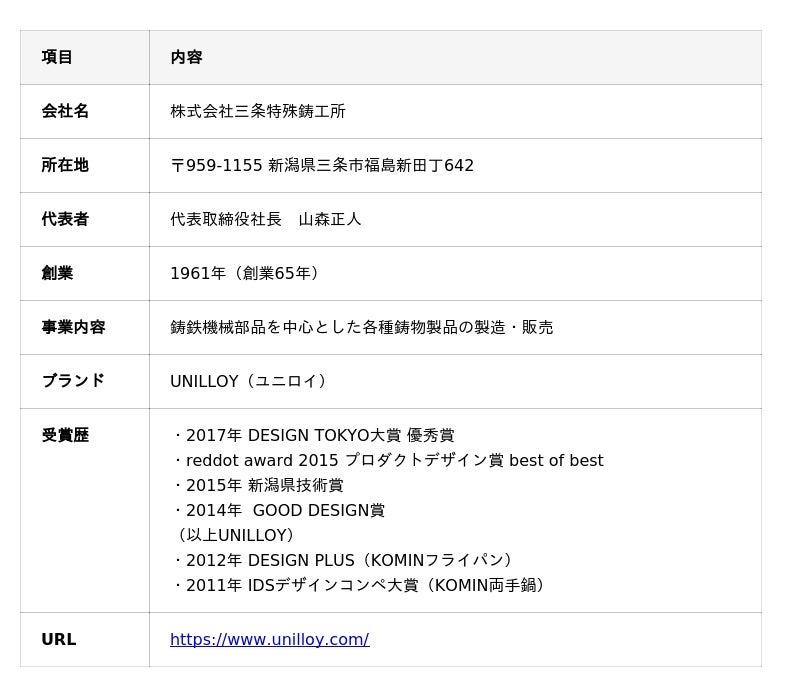The width and height of the screenshot is (800, 697).
Task: Click the address text 〒959-1155
Action: (x=216, y=165)
